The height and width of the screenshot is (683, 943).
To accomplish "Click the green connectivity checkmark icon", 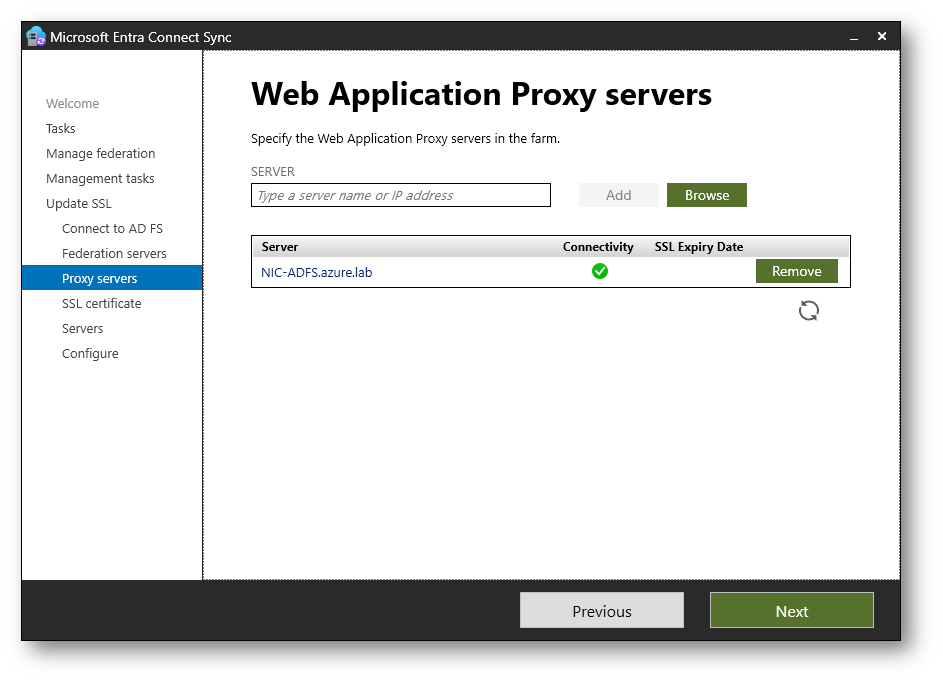I will pyautogui.click(x=599, y=271).
